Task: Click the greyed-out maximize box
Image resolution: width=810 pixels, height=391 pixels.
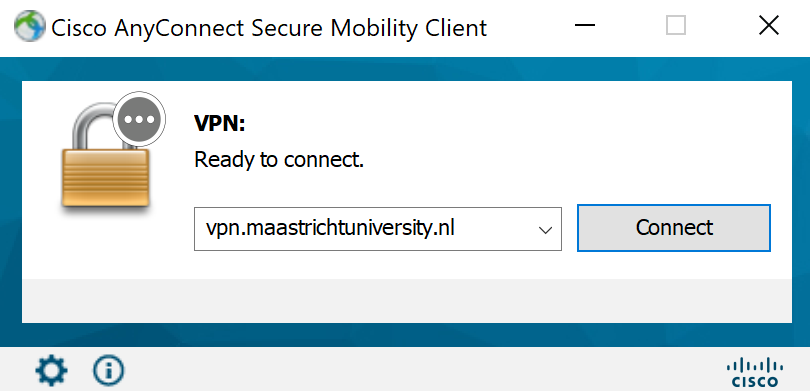Action: pyautogui.click(x=676, y=25)
